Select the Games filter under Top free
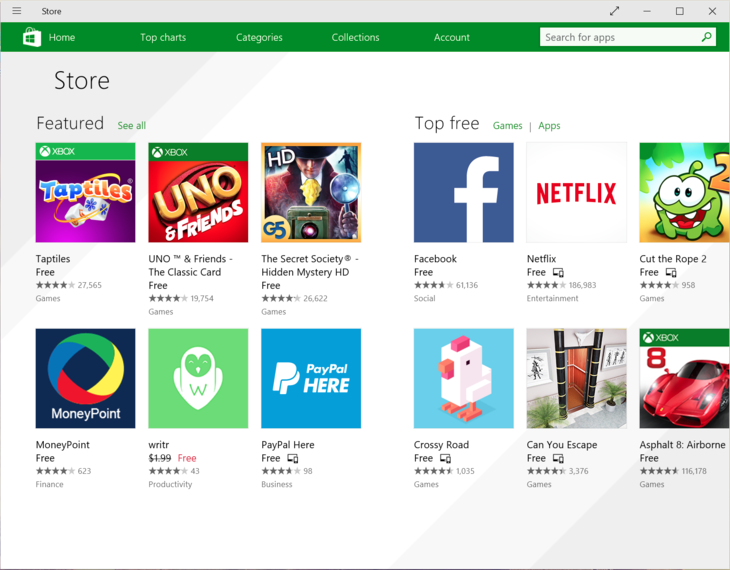This screenshot has width=730, height=570. coord(507,126)
